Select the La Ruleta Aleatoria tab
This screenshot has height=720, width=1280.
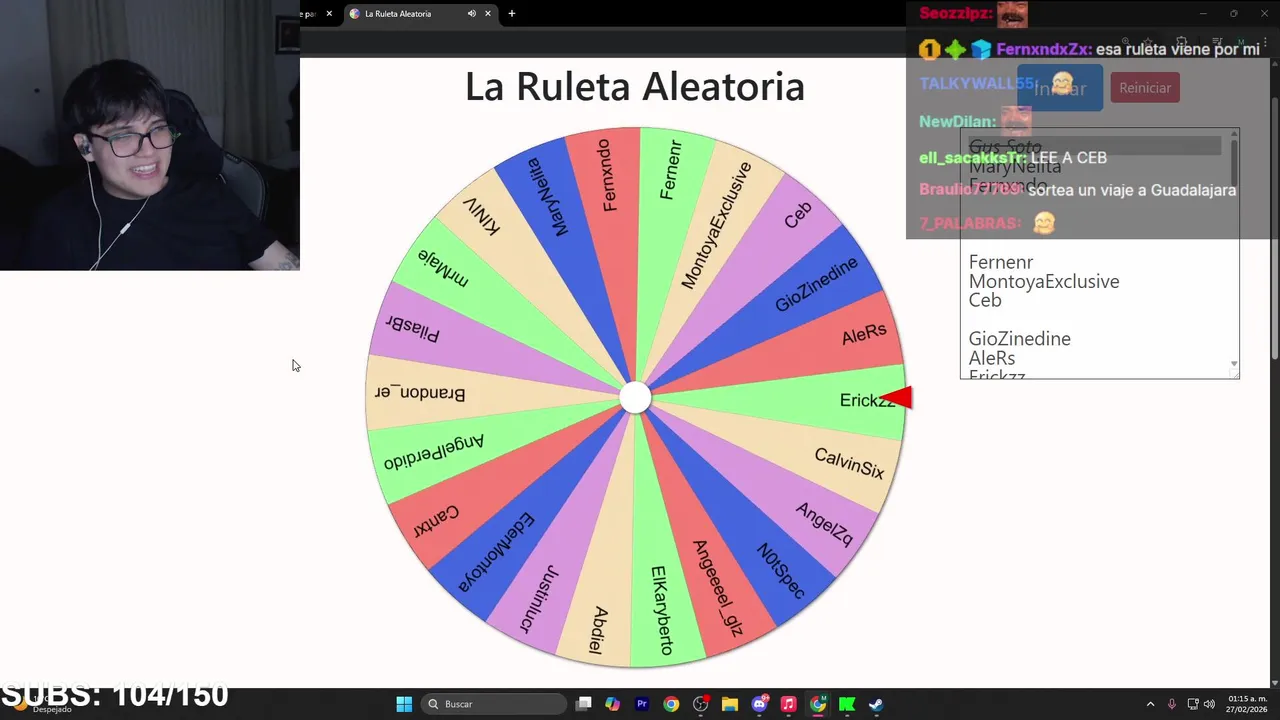(420, 14)
